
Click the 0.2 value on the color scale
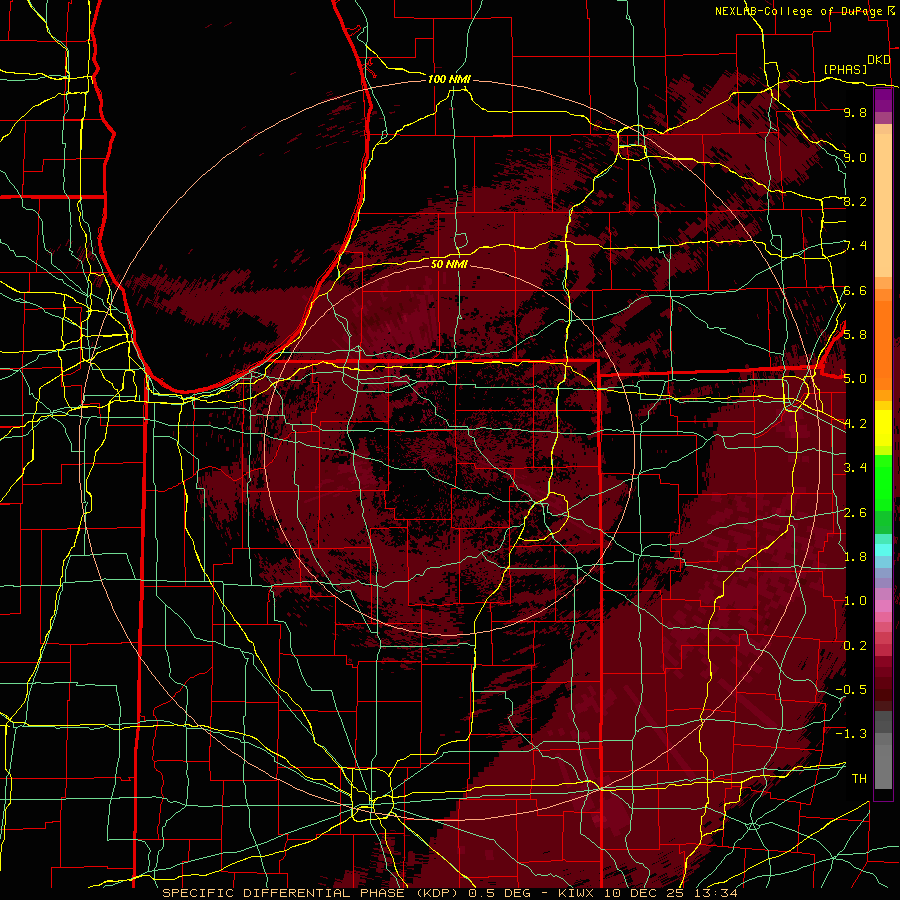point(855,646)
